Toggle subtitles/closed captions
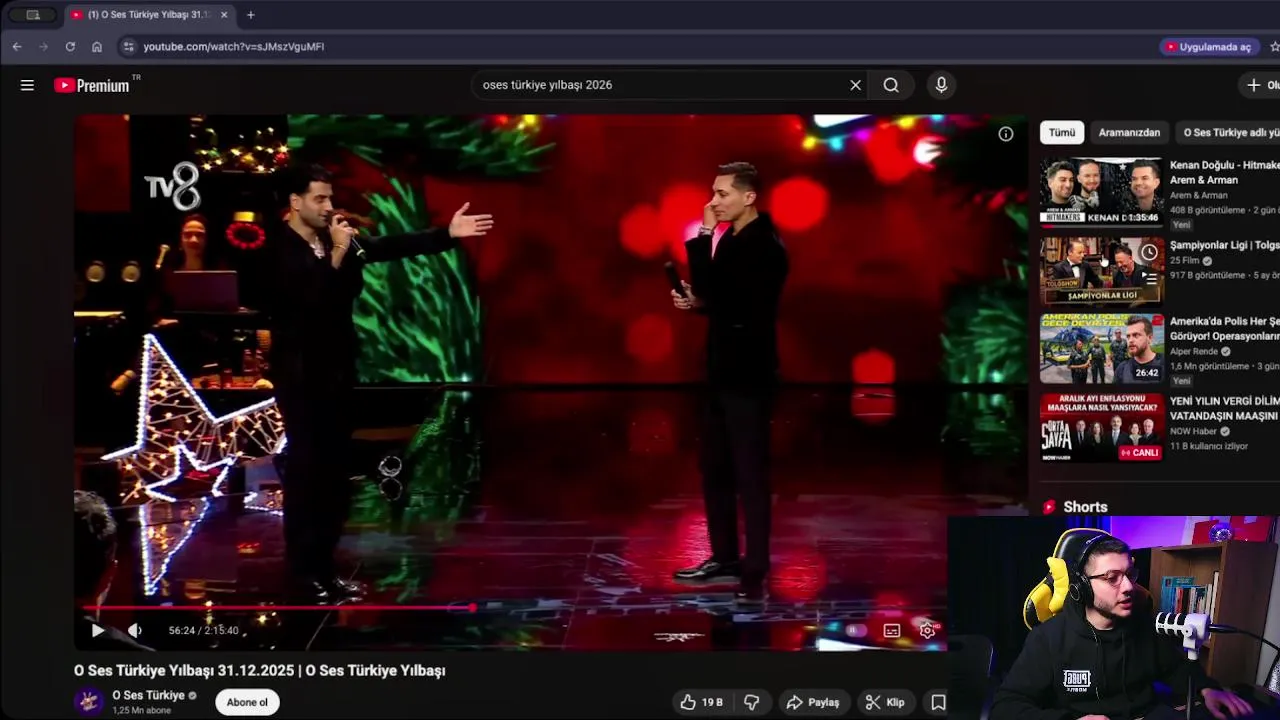The width and height of the screenshot is (1280, 720). point(891,630)
